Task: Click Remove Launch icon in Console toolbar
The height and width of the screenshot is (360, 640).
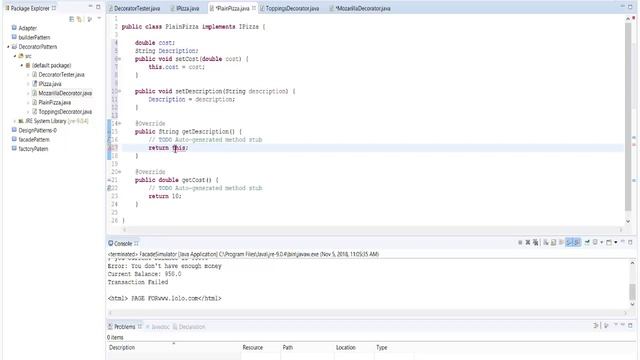Action: pyautogui.click(x=528, y=242)
